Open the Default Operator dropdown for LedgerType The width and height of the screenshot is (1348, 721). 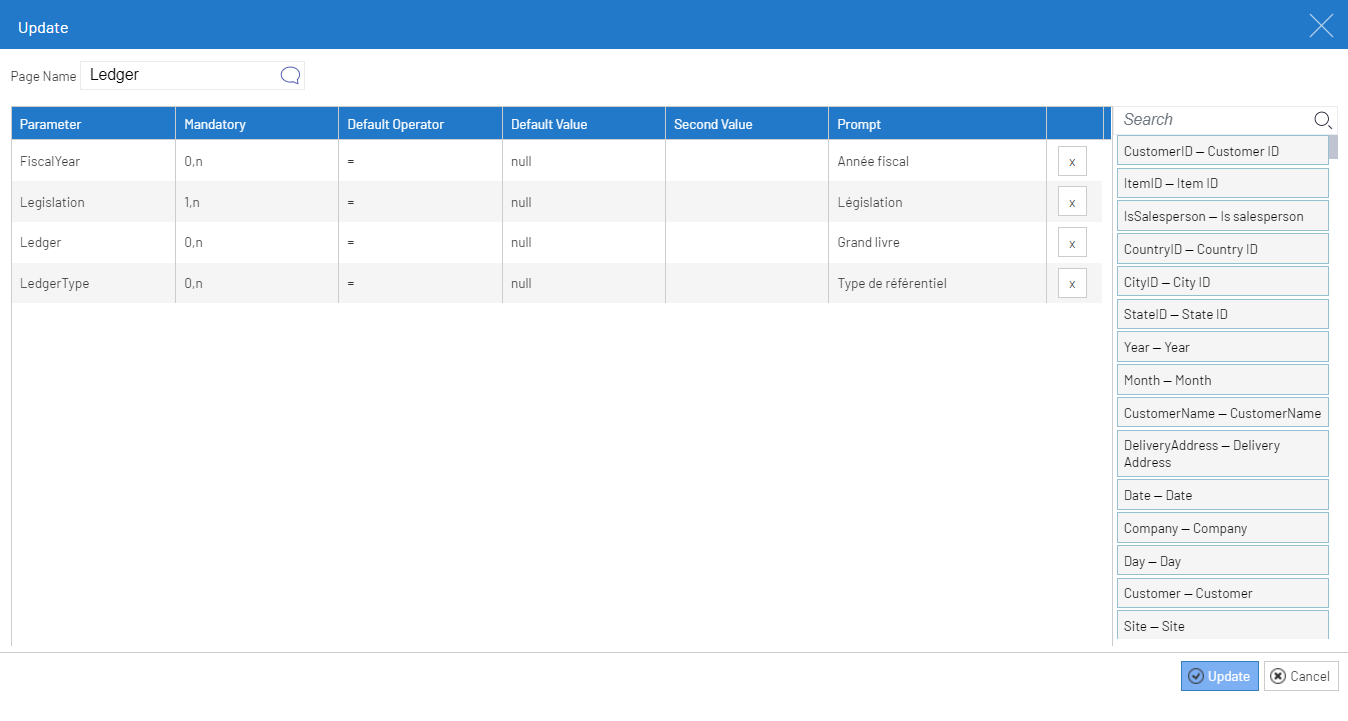tap(419, 283)
